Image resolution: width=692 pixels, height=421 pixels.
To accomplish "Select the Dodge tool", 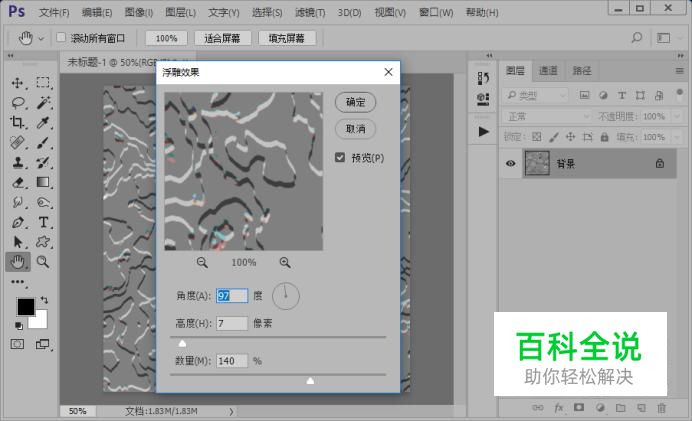I will (43, 202).
